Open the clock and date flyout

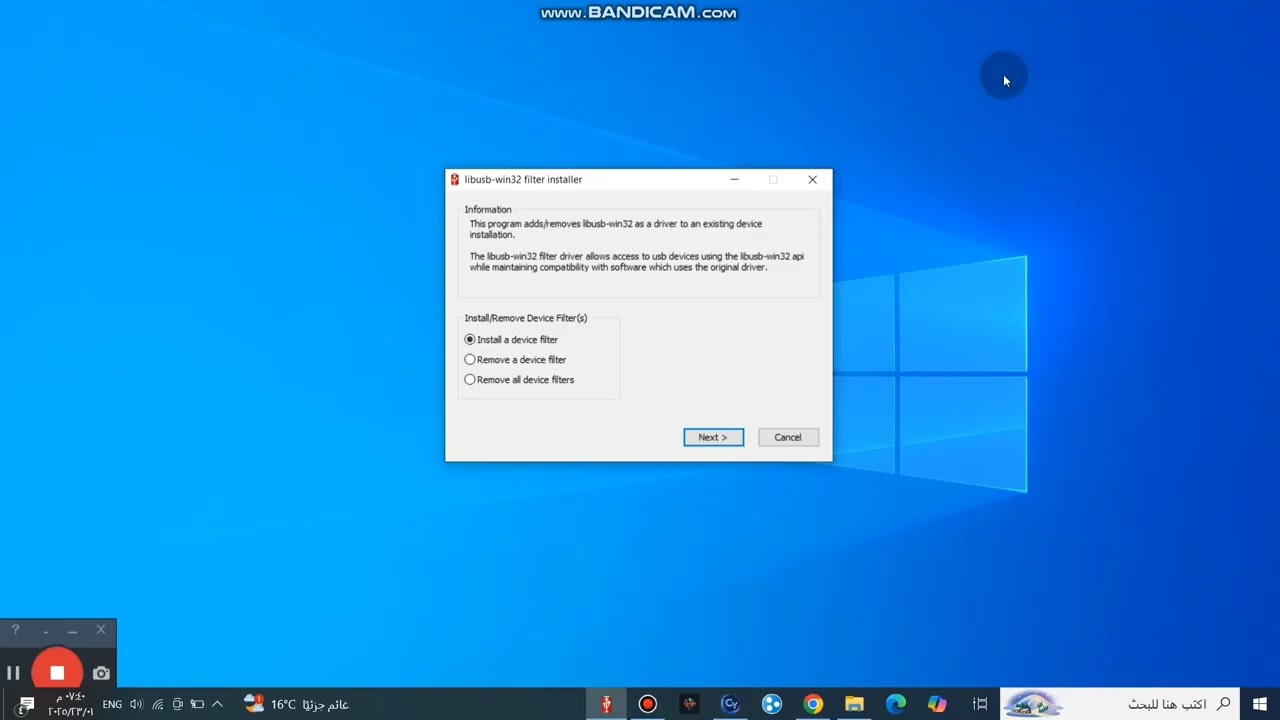(x=70, y=704)
